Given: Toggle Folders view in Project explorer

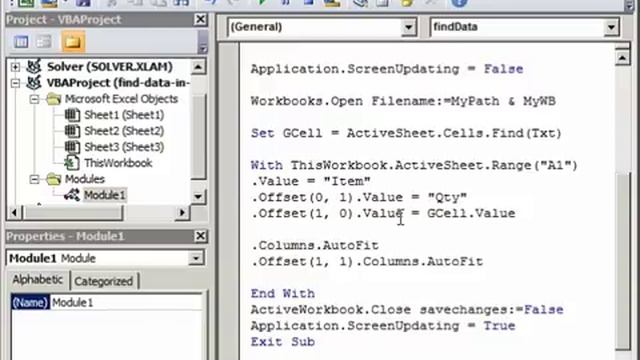Looking at the screenshot, I should 73,42.
